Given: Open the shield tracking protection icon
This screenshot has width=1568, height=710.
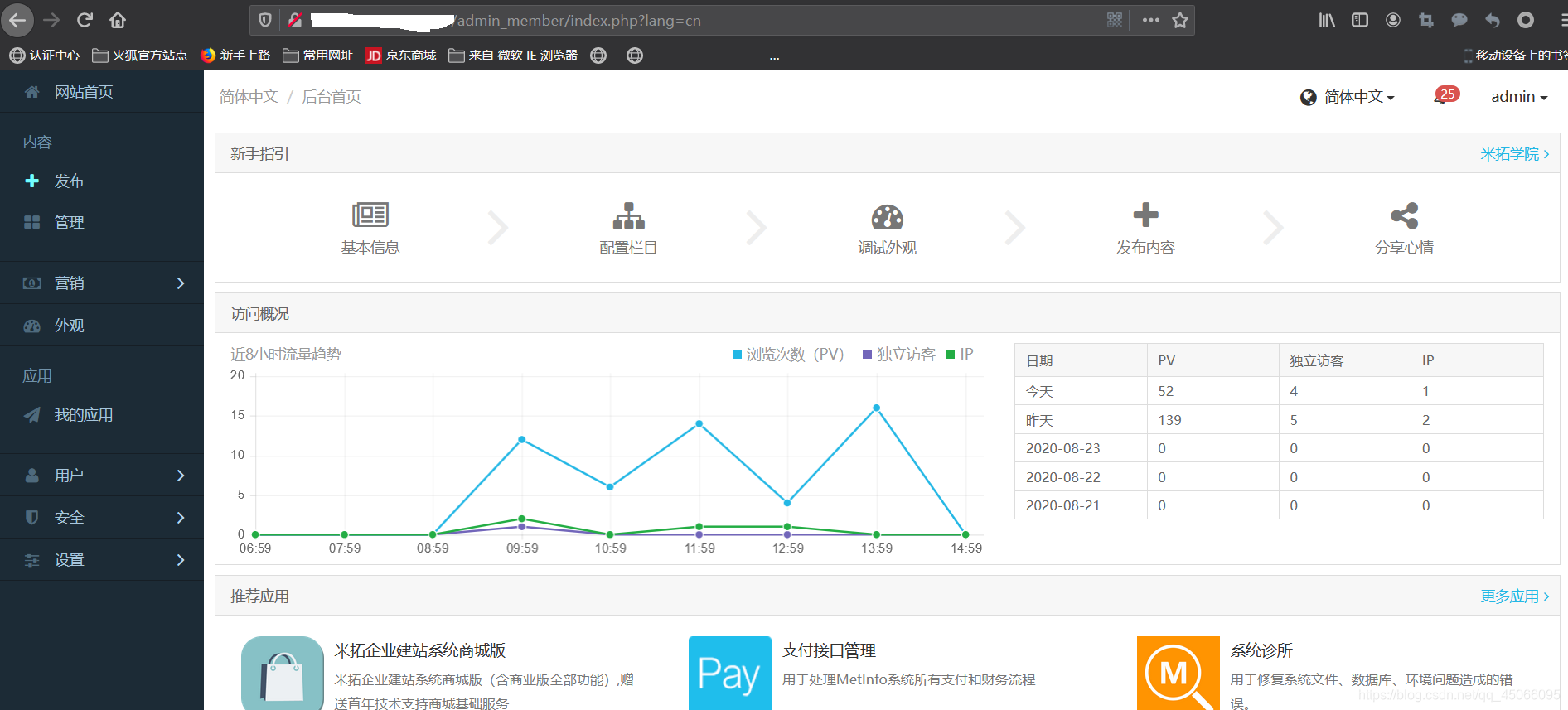Looking at the screenshot, I should (x=265, y=20).
